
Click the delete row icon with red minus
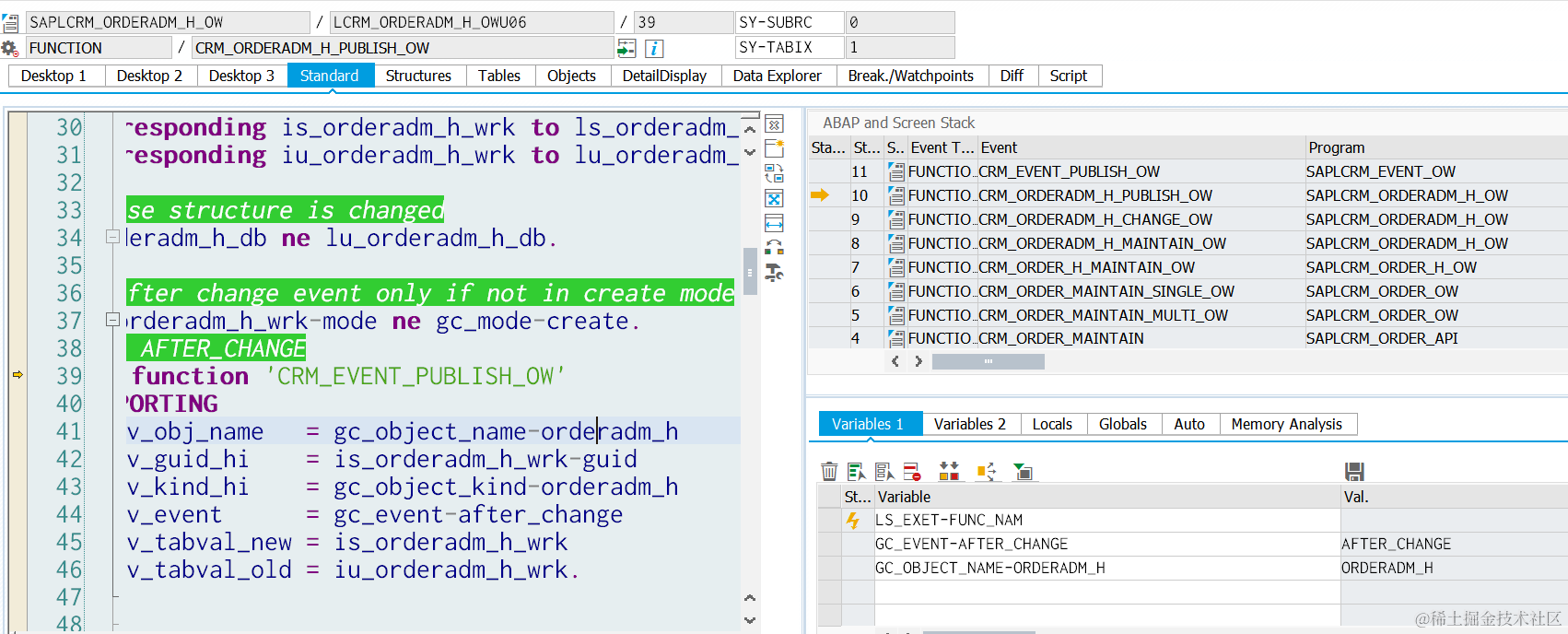[x=912, y=472]
